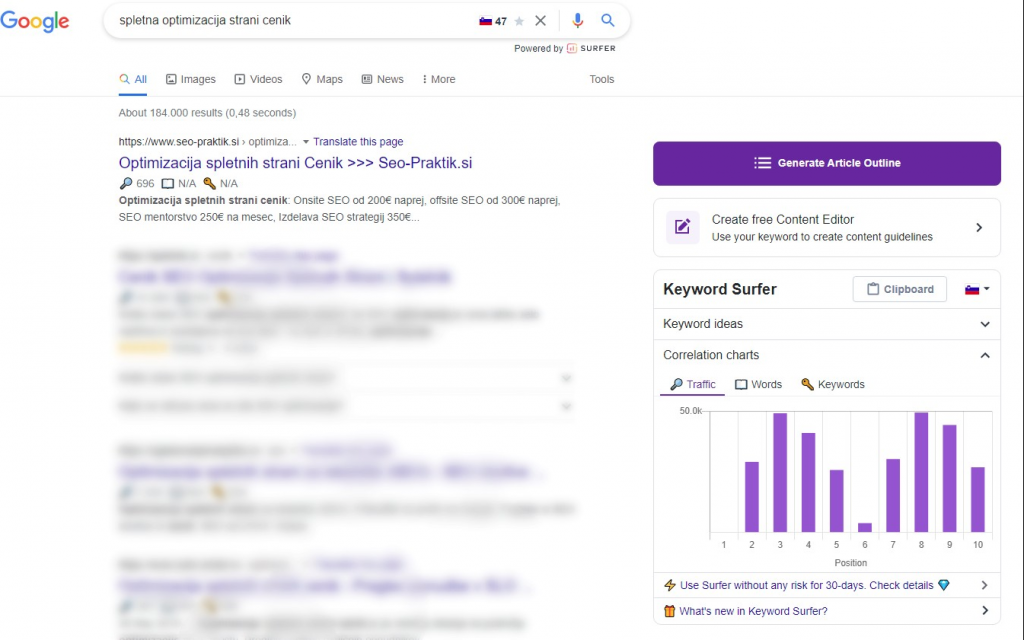Click the Generate Article Outline button

[x=827, y=163]
